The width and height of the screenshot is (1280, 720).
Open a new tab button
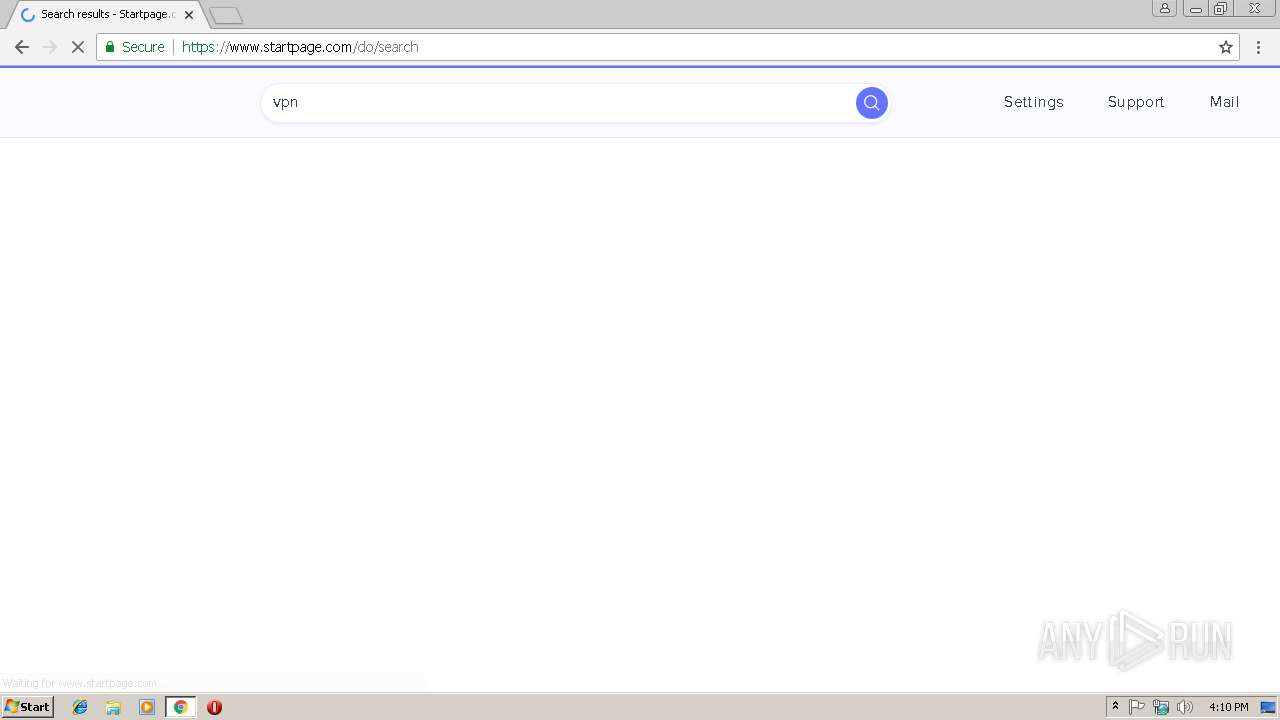tap(226, 15)
